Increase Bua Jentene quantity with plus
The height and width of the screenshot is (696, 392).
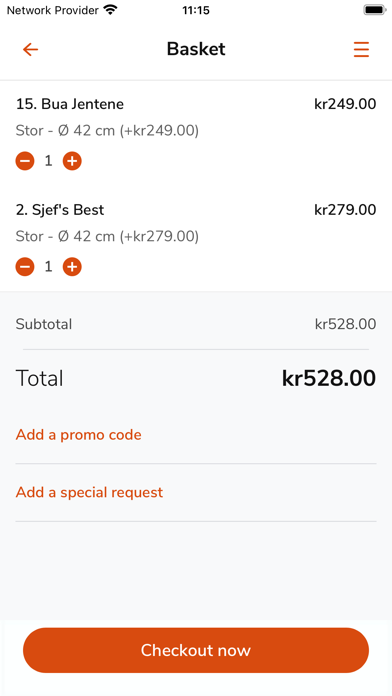72,161
